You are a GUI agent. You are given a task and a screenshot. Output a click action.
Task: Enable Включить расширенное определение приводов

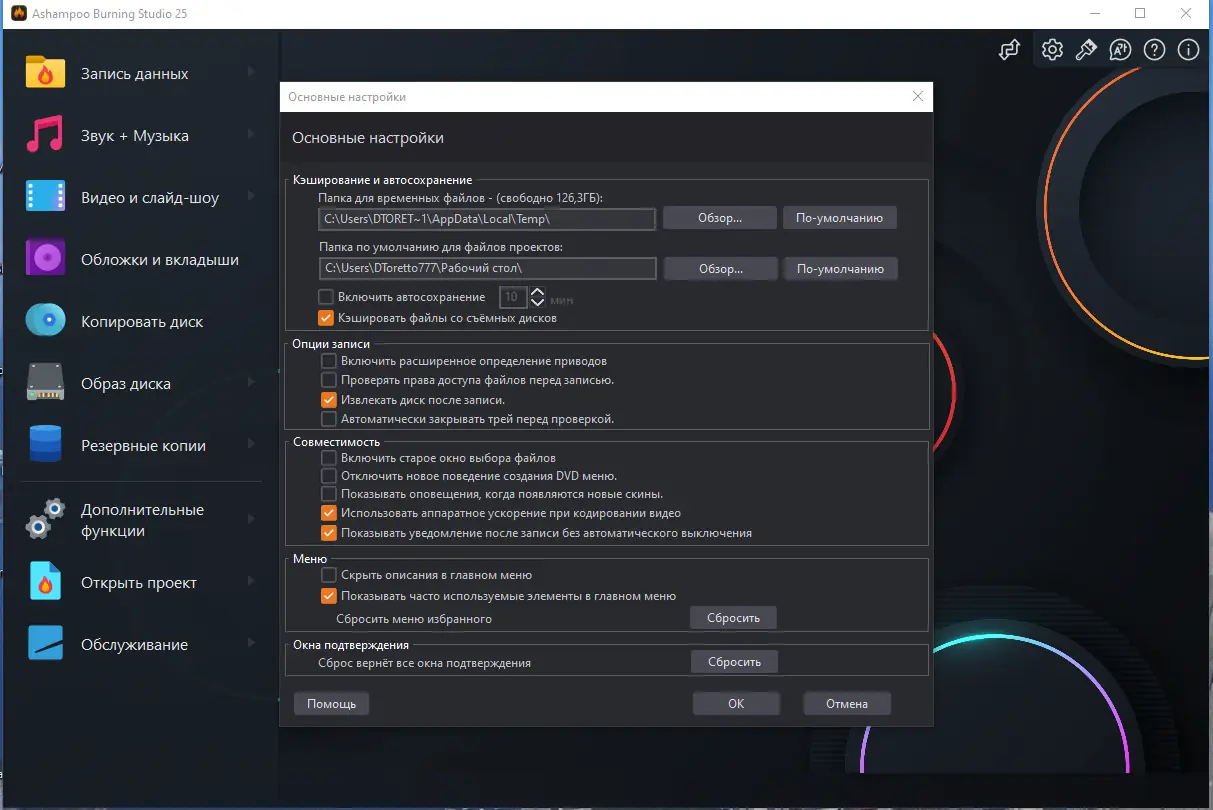328,360
